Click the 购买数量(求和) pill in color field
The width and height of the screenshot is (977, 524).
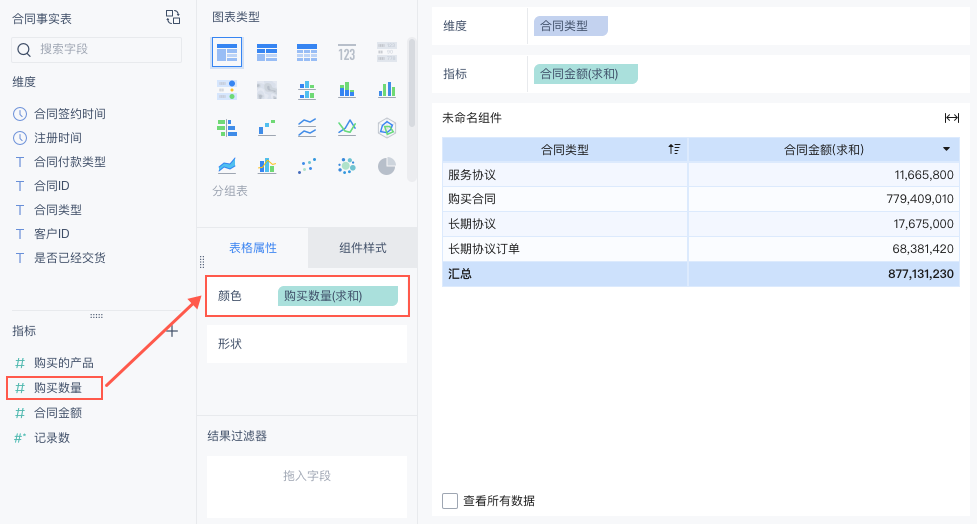[x=337, y=296]
